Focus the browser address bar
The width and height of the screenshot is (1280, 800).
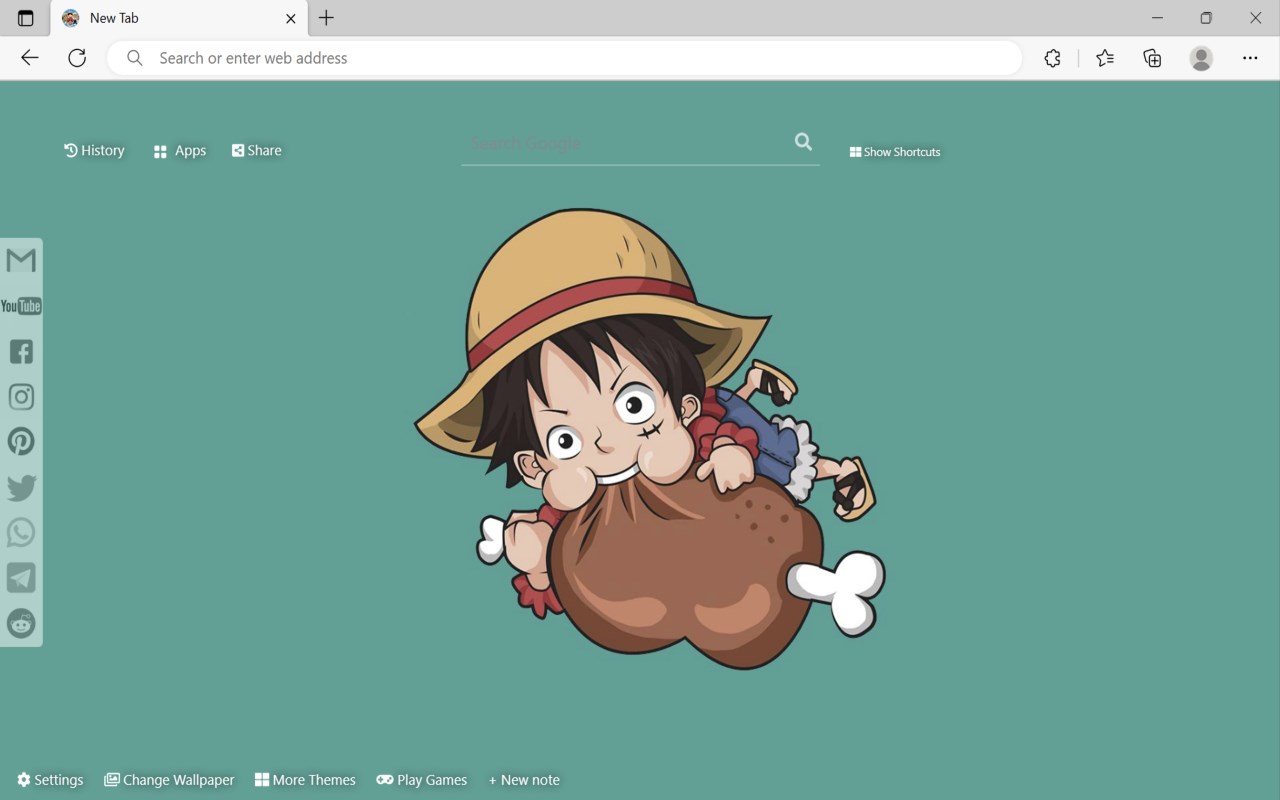[565, 58]
